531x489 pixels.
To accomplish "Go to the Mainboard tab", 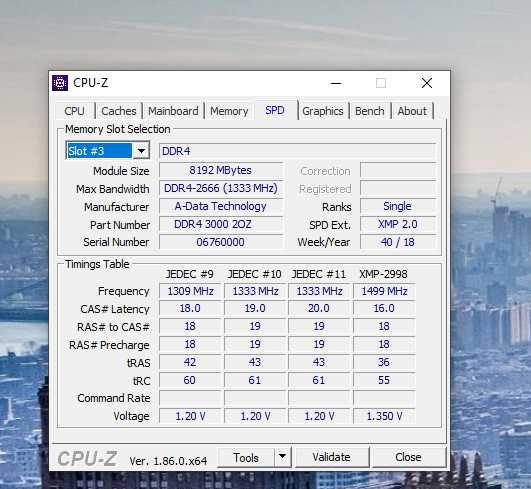I will tap(173, 111).
